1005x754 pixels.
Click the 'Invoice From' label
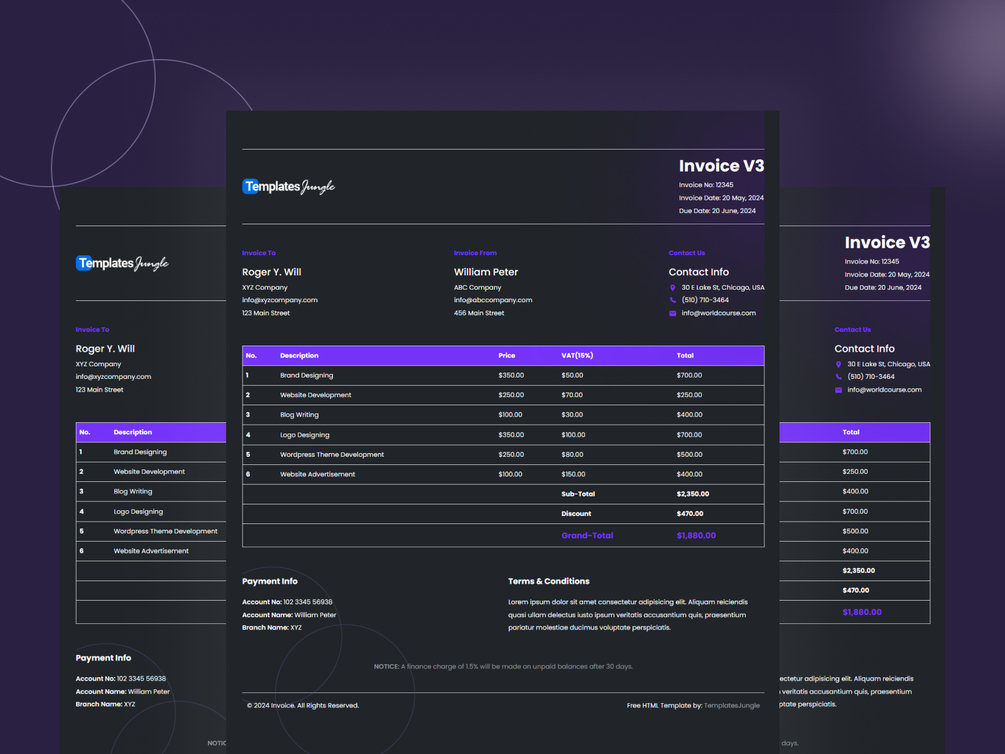coord(475,253)
